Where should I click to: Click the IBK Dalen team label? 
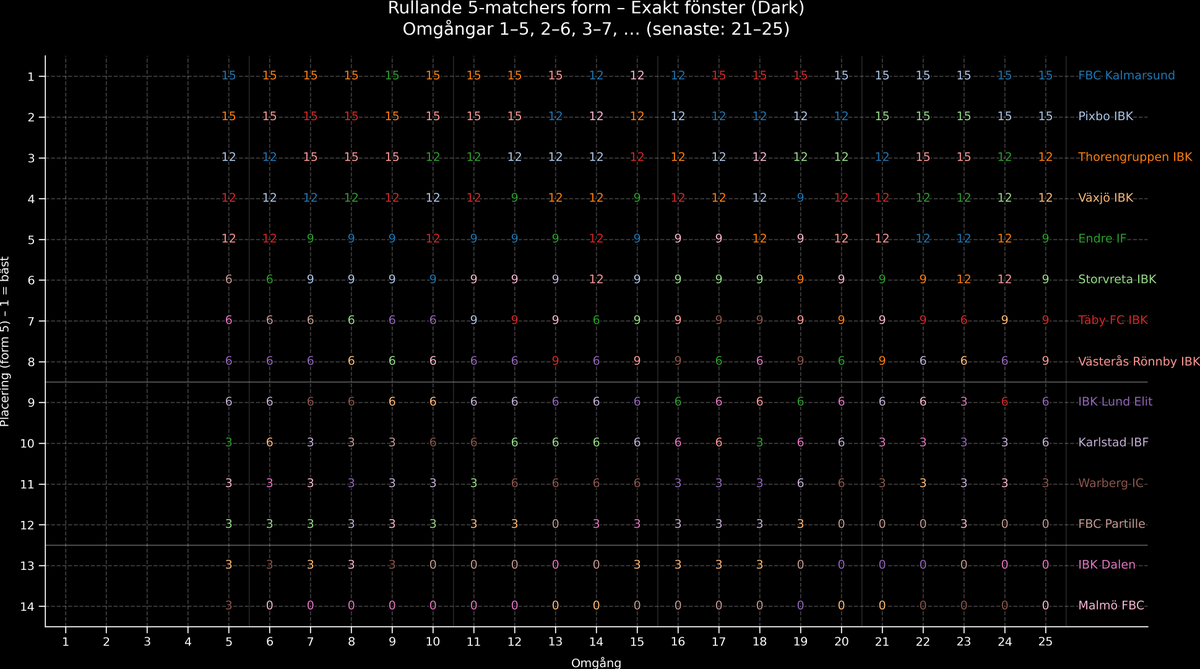click(x=1107, y=565)
